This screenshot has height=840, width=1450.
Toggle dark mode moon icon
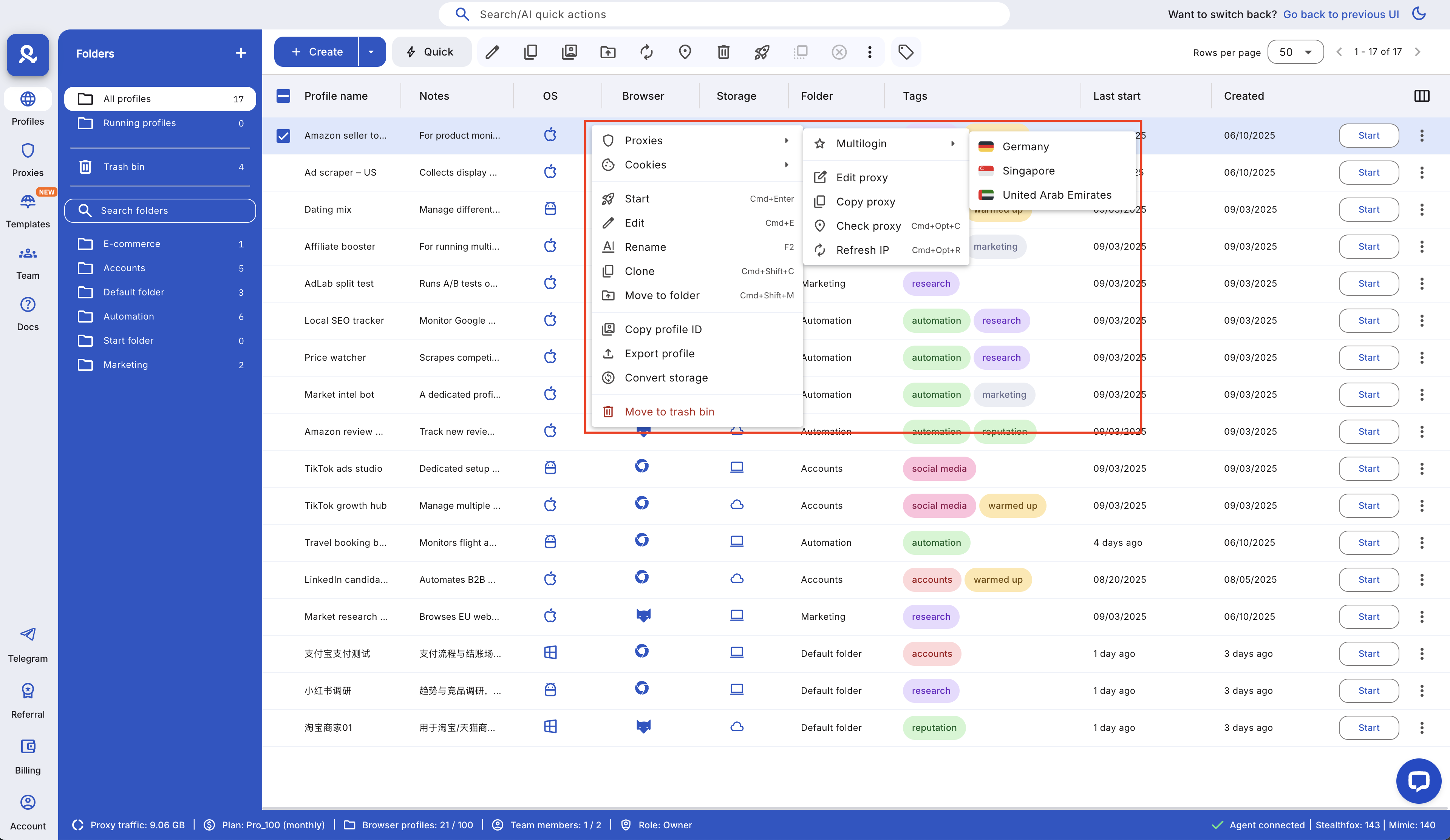tap(1419, 14)
